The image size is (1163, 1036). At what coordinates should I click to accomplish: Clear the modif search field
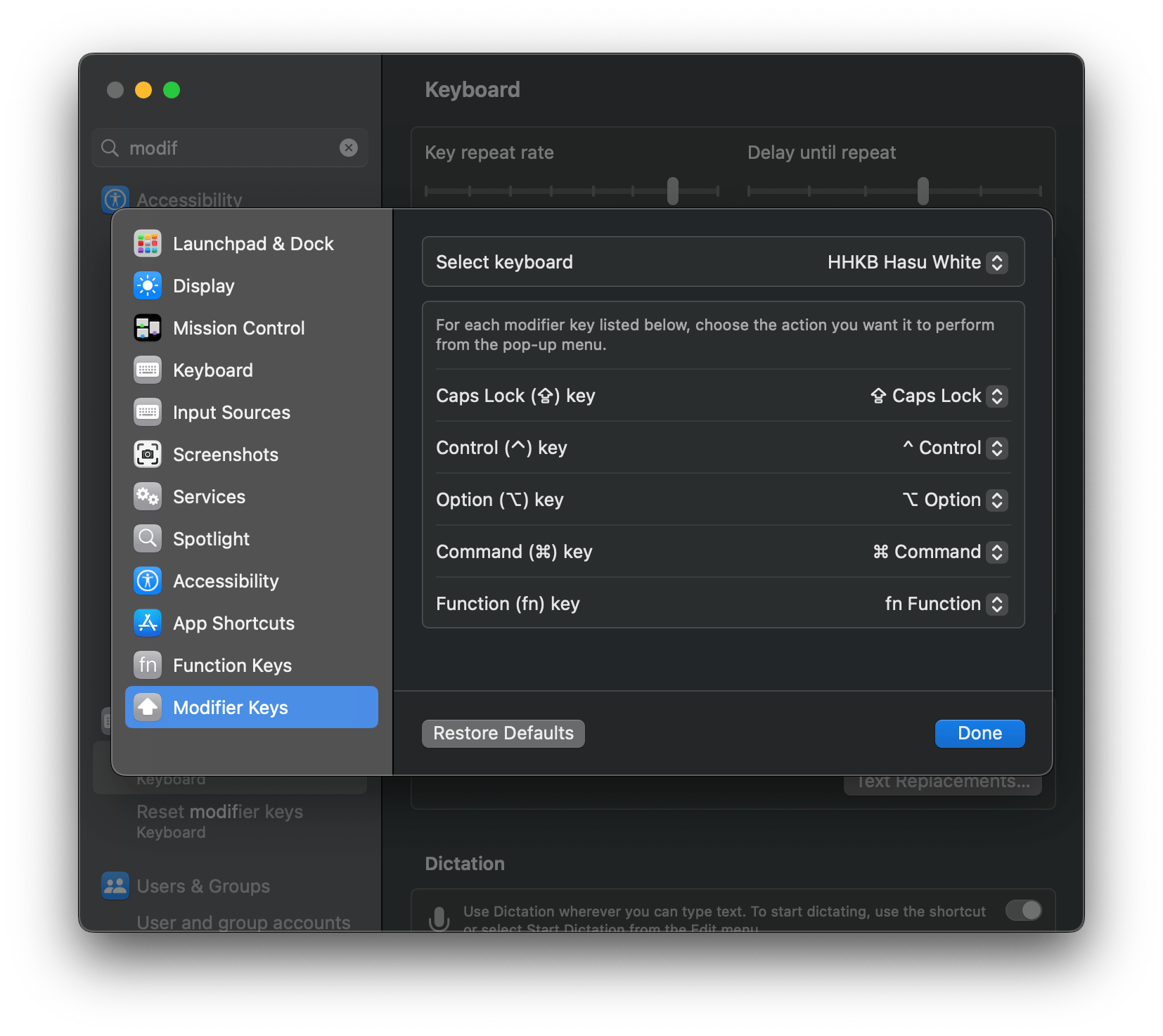(349, 148)
